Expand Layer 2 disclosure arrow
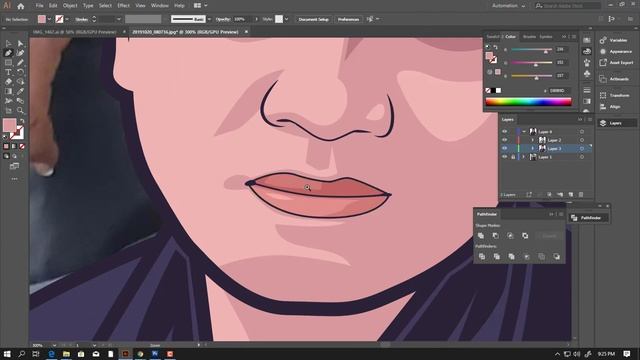 pos(532,140)
